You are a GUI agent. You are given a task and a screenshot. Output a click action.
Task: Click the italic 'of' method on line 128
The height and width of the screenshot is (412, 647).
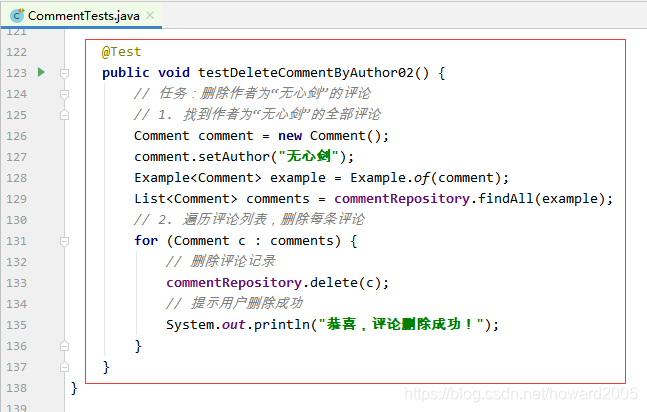[x=422, y=178]
